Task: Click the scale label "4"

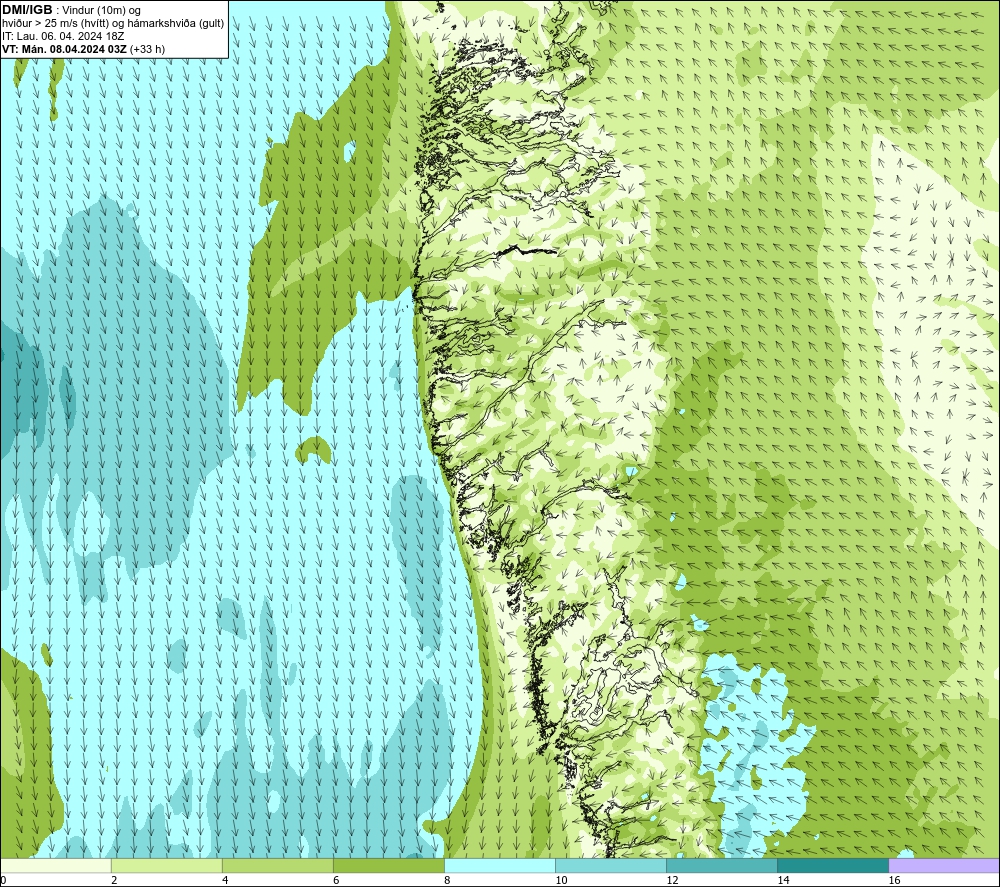Action: coord(225,881)
